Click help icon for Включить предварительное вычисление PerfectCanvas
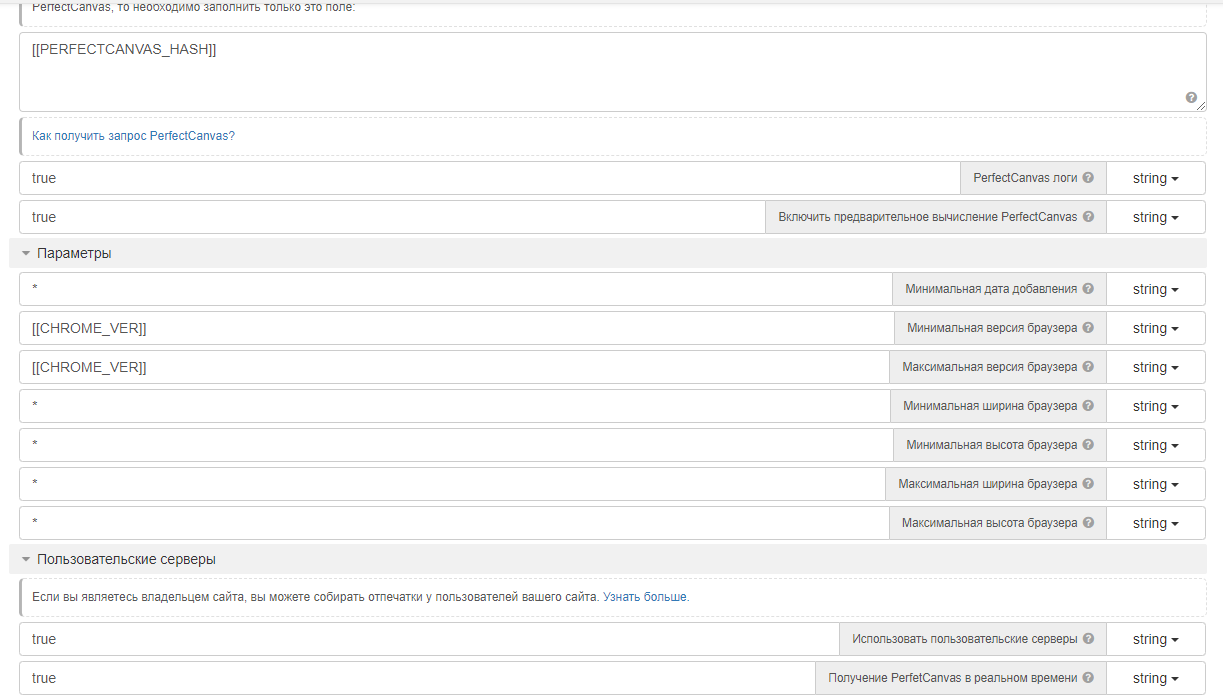Viewport: 1223px width, 699px height. pyautogui.click(x=1088, y=217)
